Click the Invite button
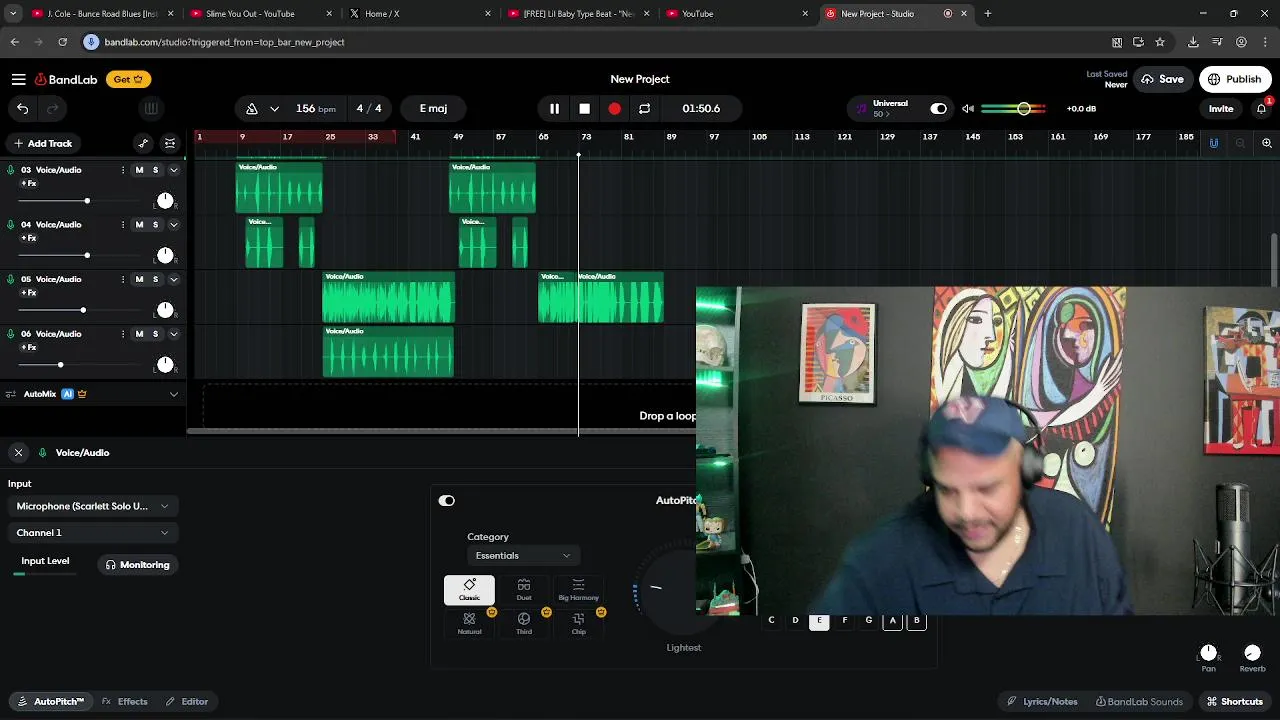Screen dimensions: 1280x720 [1221, 108]
